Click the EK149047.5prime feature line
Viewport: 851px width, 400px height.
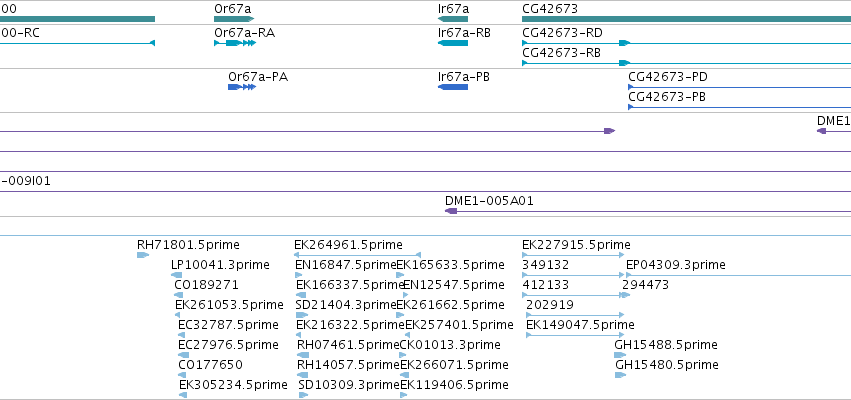(x=576, y=335)
